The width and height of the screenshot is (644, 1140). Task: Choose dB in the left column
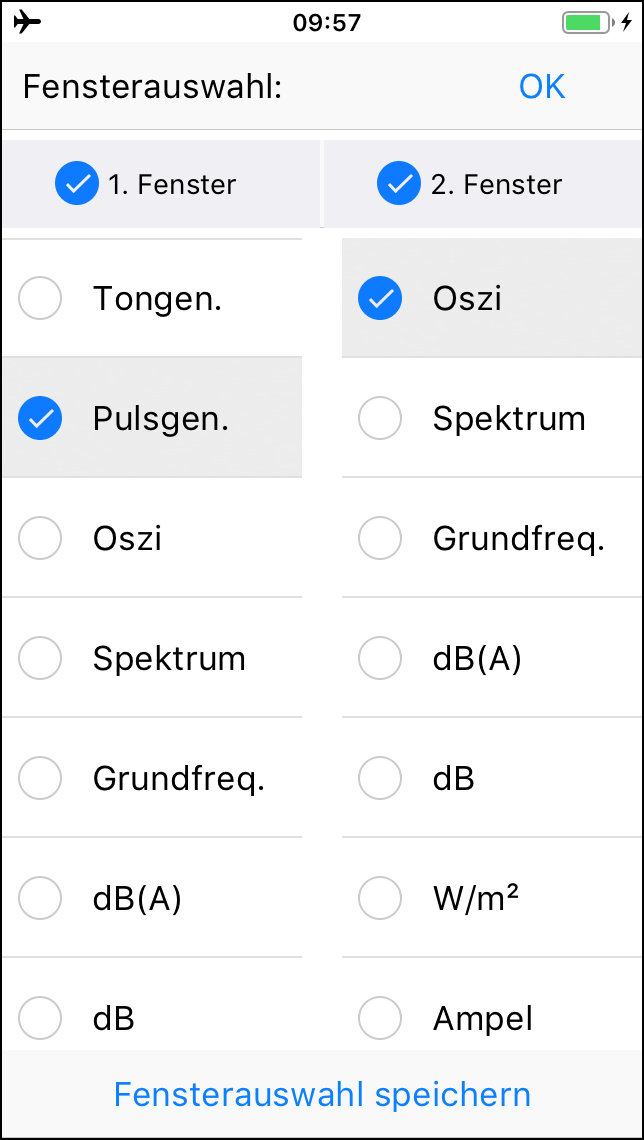tap(40, 1018)
